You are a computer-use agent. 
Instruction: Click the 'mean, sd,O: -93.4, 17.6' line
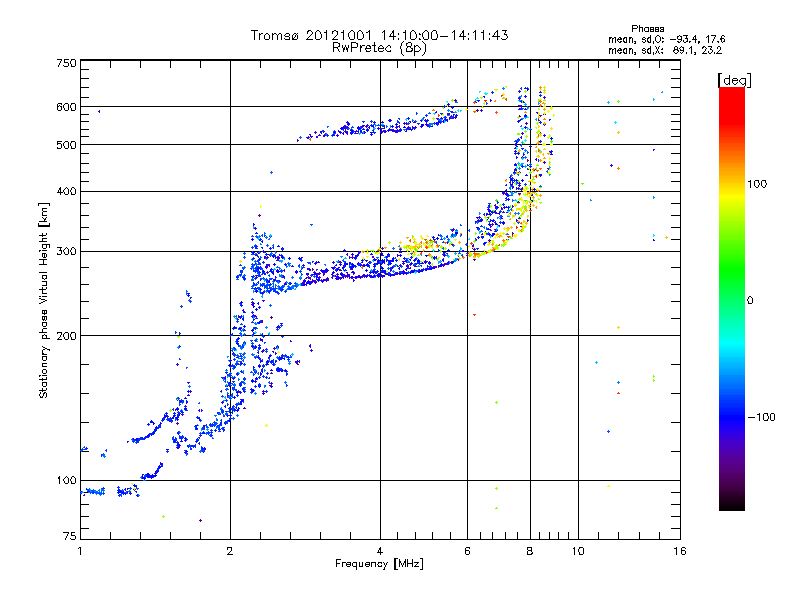tap(667, 40)
